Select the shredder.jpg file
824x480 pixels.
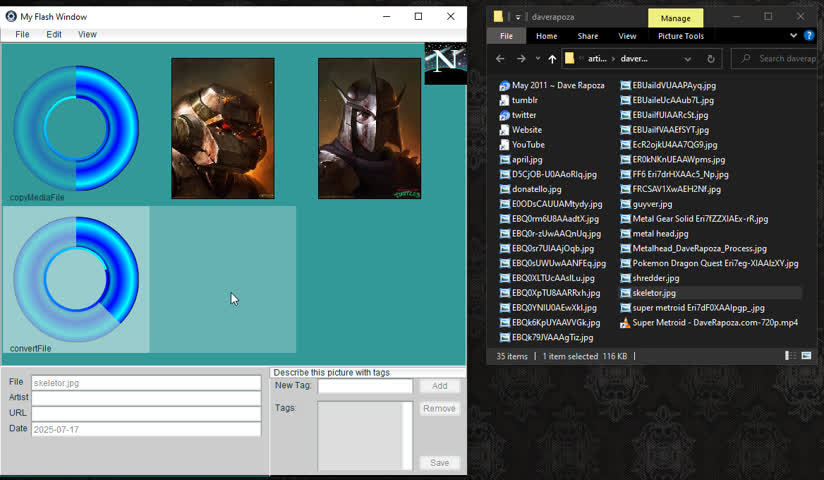point(655,278)
